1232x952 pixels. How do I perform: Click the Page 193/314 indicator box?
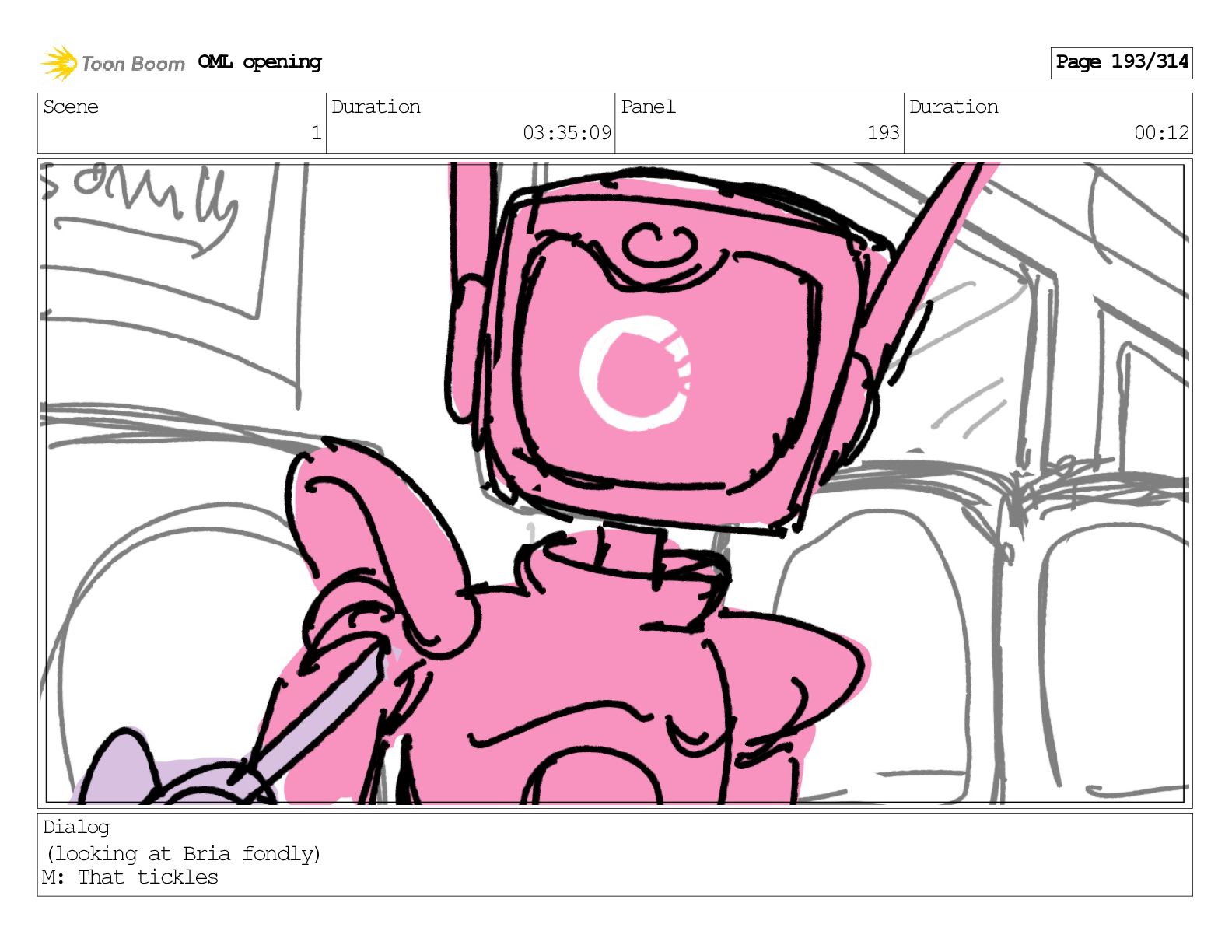coord(1122,62)
